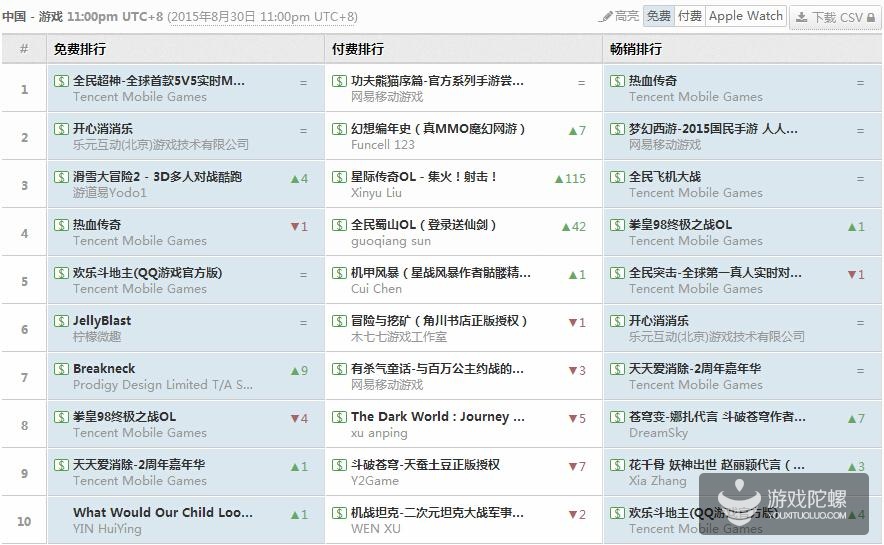The height and width of the screenshot is (545, 884).
Task: Toggle the 付费 filter button
Action: pos(689,16)
